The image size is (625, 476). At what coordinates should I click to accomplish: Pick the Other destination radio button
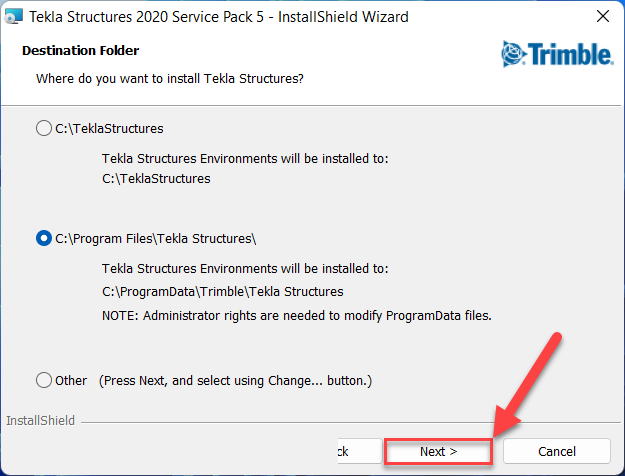coord(43,380)
